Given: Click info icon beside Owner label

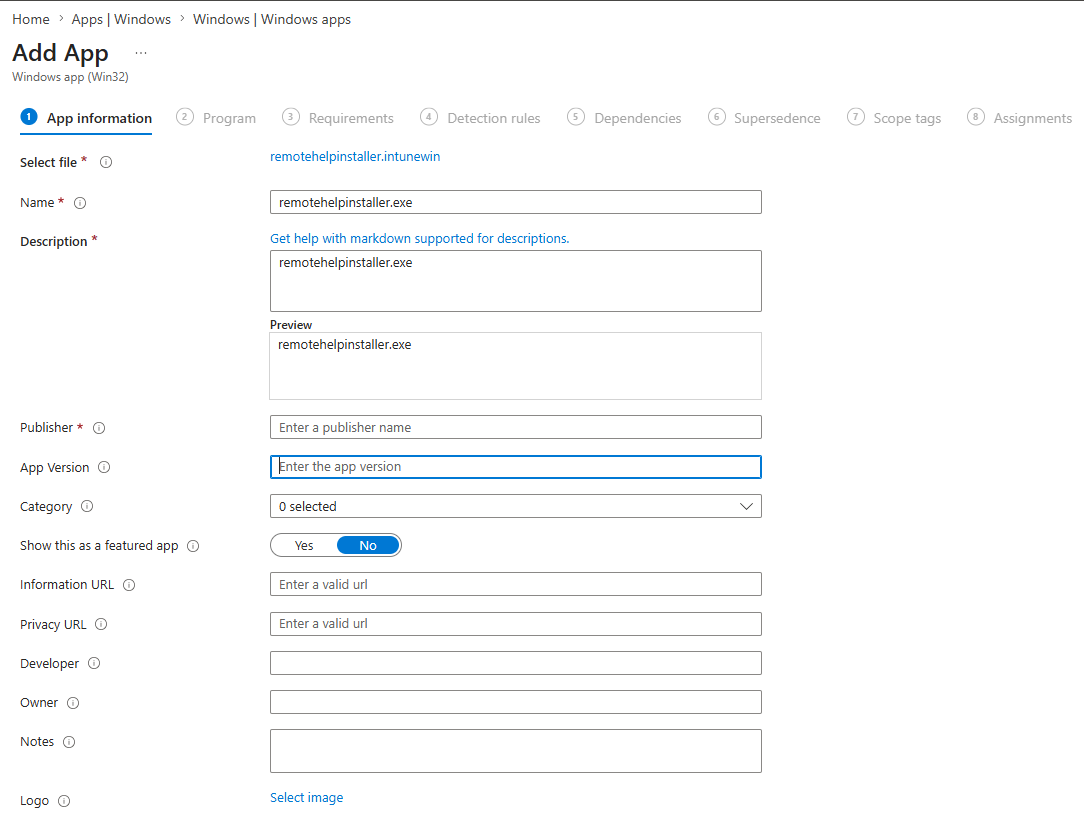Looking at the screenshot, I should [73, 703].
